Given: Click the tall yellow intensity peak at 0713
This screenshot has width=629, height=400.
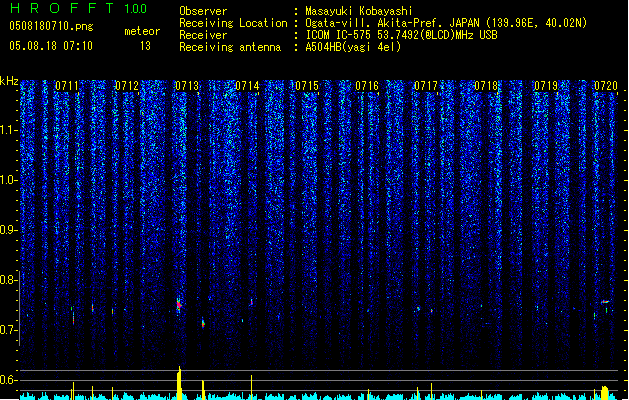Looking at the screenshot, I should pyautogui.click(x=179, y=383).
